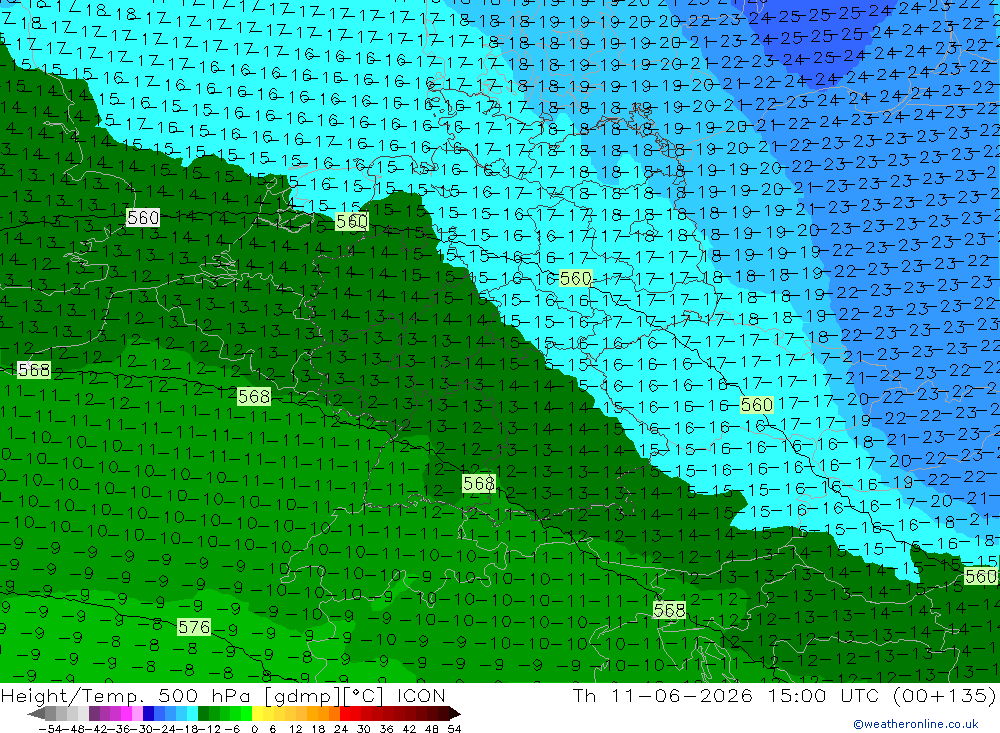Click the bright red legend swatch above 24
The width and height of the screenshot is (1000, 733).
[x=345, y=713]
